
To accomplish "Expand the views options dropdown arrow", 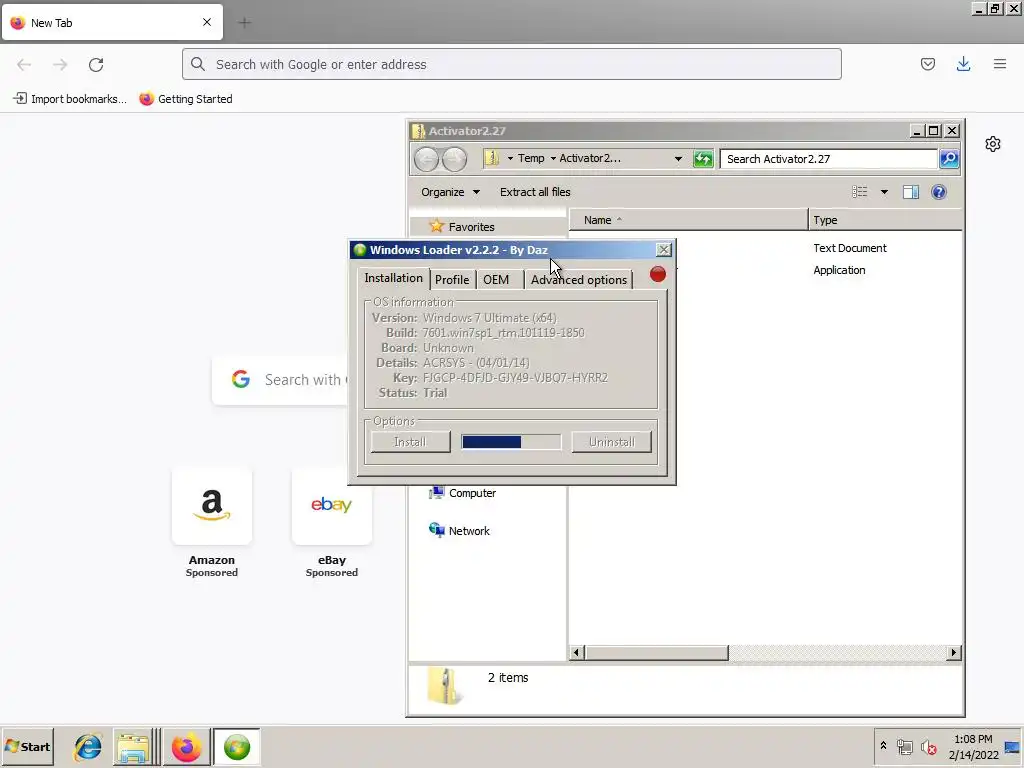I will tap(884, 192).
